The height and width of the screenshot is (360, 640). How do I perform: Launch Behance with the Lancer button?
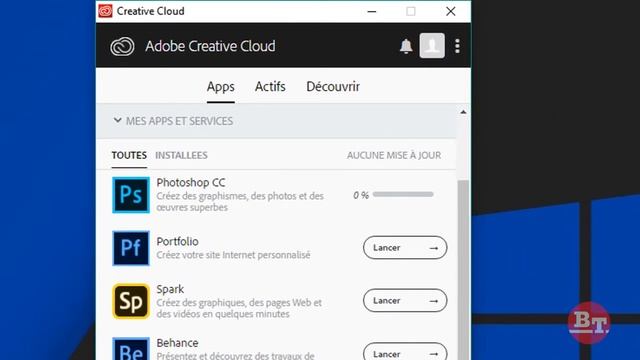click(x=405, y=352)
